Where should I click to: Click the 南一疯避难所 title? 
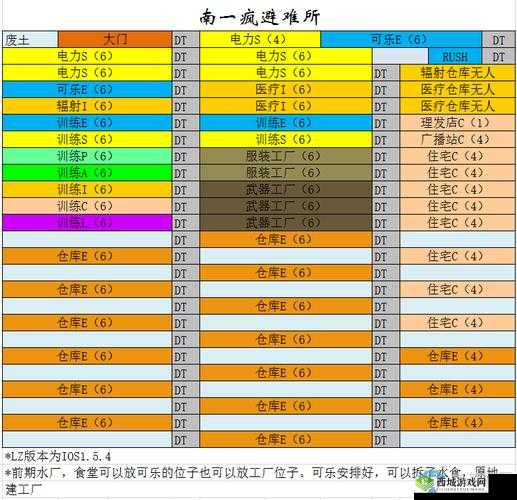pos(260,17)
